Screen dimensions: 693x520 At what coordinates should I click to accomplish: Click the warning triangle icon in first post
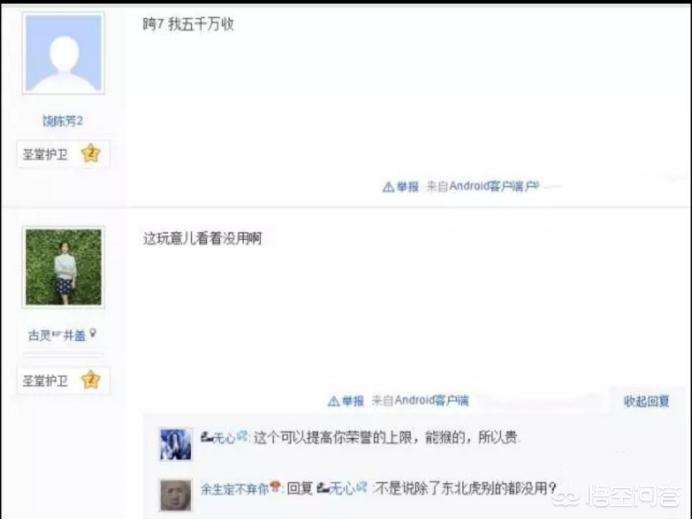click(388, 187)
